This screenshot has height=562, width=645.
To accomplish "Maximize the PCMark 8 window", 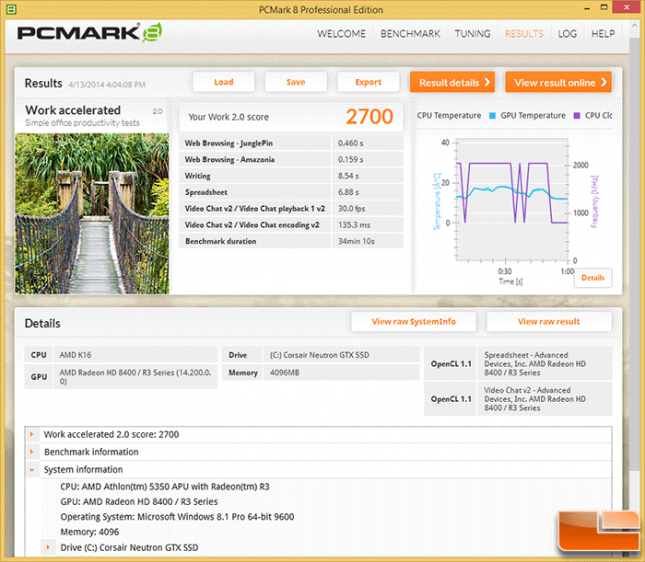I will (604, 7).
